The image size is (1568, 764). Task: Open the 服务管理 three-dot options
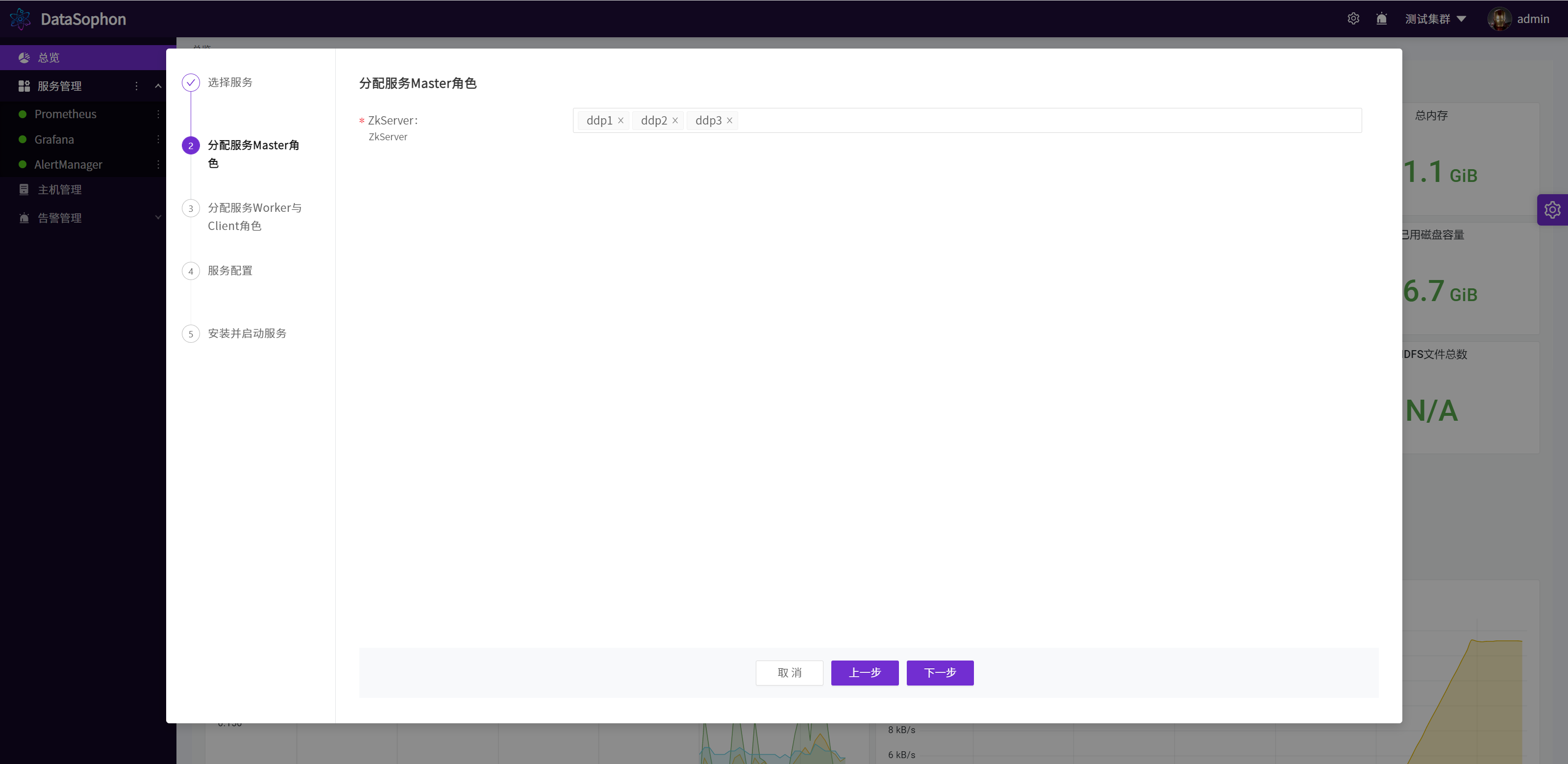pyautogui.click(x=136, y=86)
